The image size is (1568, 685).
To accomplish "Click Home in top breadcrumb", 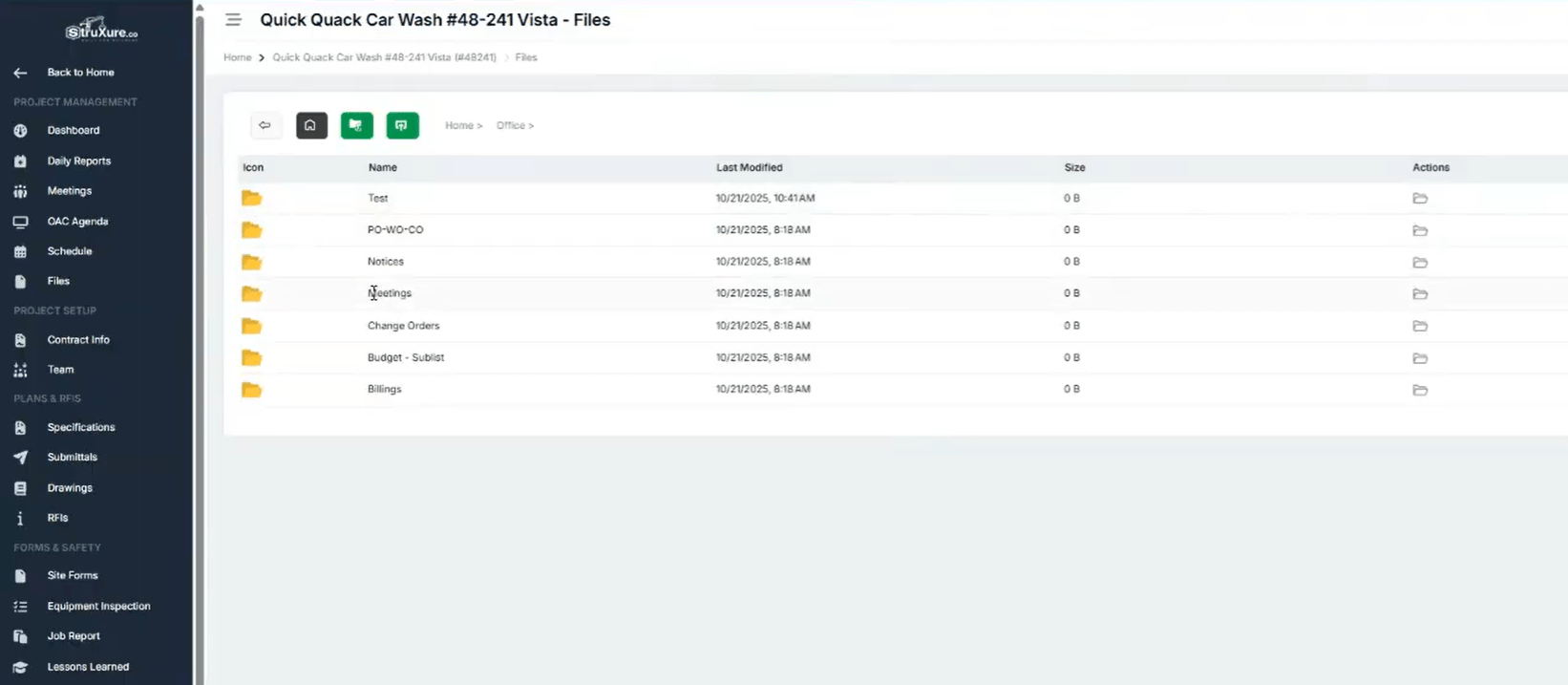I will (237, 57).
